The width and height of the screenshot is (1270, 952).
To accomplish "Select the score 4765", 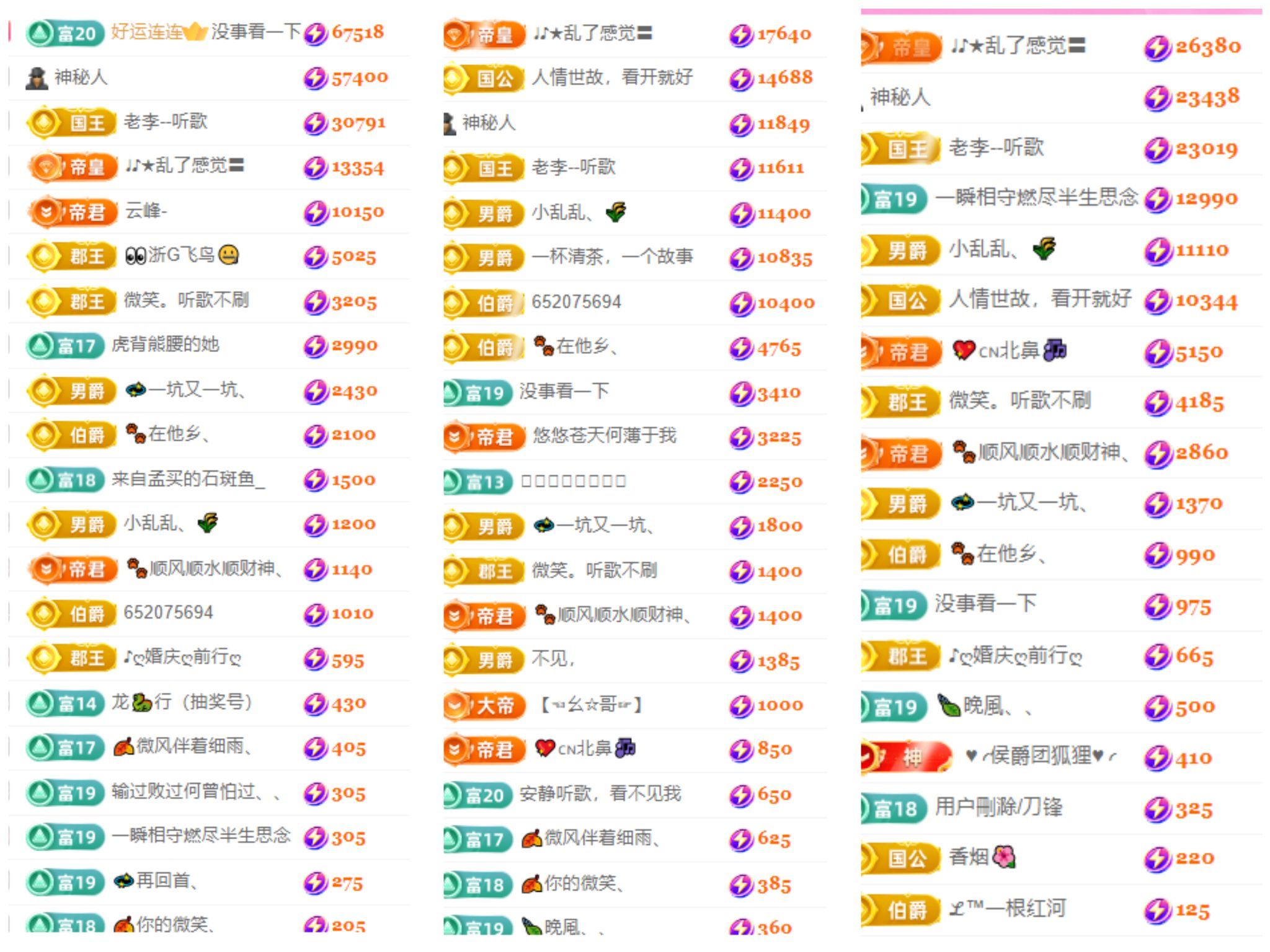I will (x=779, y=348).
